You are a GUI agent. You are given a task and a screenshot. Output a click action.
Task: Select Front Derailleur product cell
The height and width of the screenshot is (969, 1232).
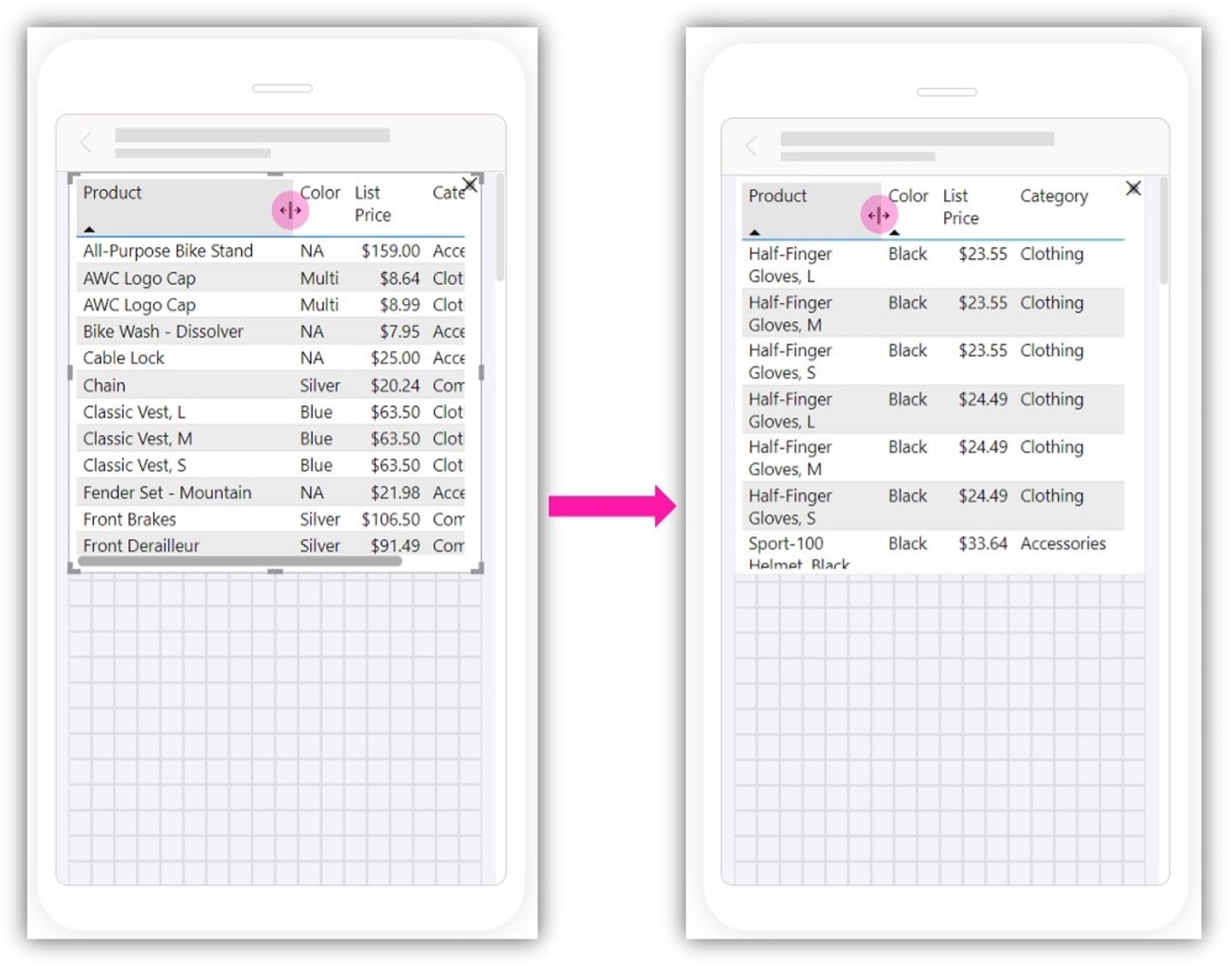tap(141, 546)
